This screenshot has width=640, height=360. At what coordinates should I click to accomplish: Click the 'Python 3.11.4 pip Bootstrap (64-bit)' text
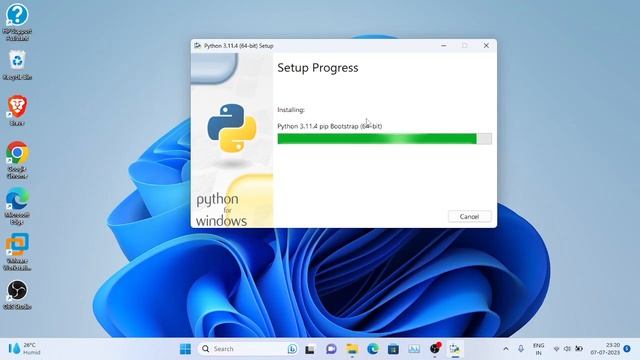329,126
